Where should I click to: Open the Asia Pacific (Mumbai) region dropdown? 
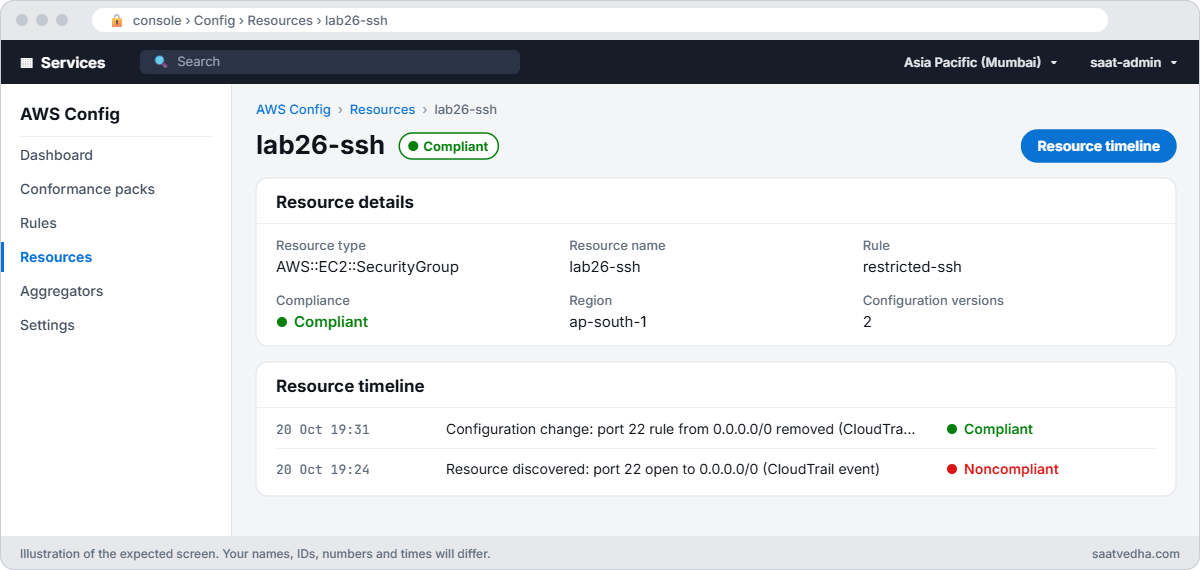(980, 62)
